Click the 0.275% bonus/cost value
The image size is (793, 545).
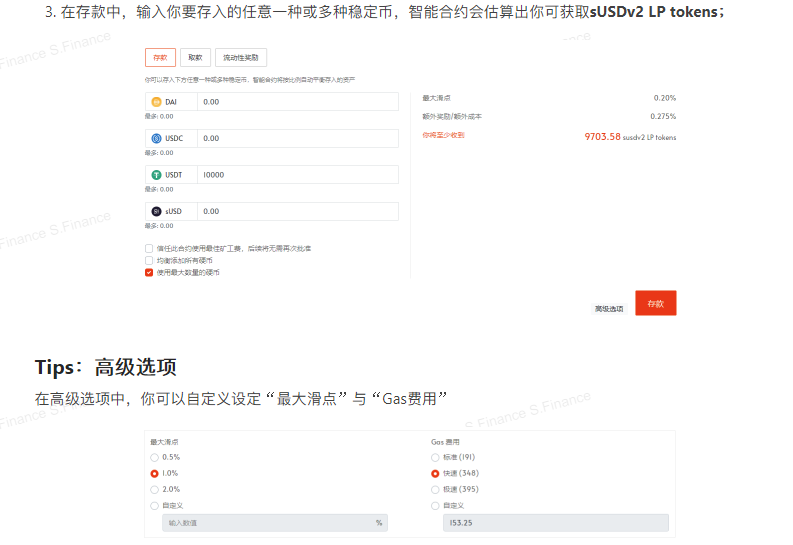click(663, 116)
